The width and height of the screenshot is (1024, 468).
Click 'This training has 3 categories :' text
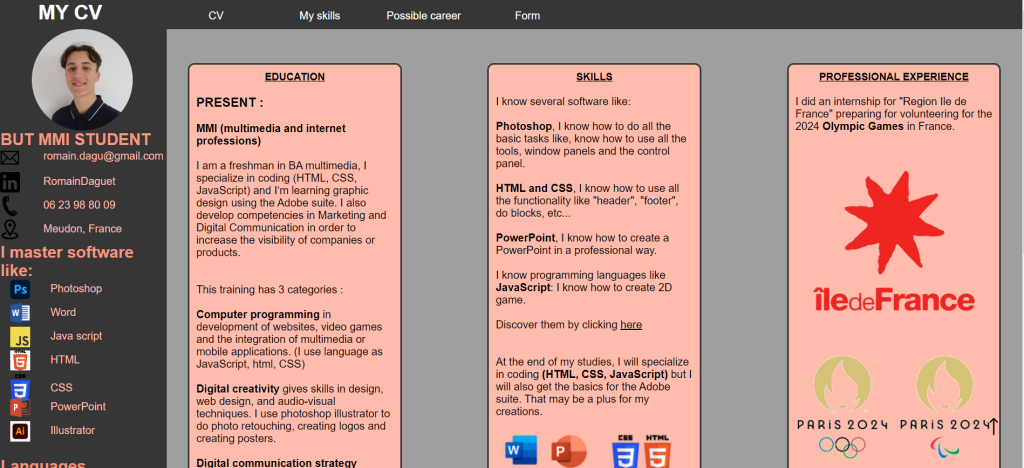[270, 289]
